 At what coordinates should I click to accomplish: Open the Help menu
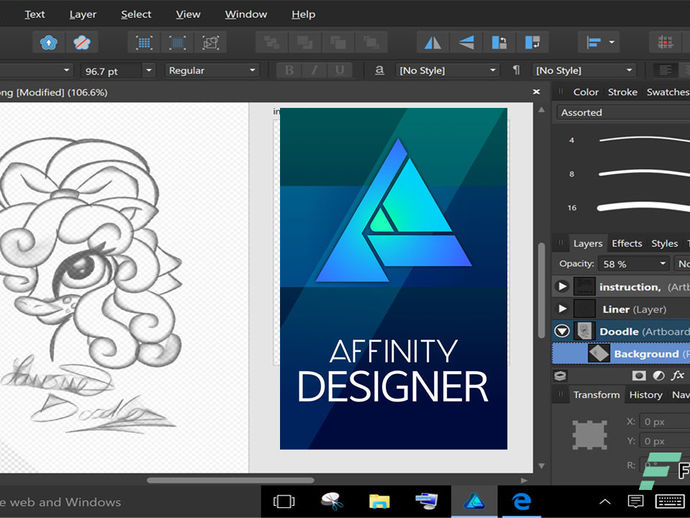click(304, 15)
